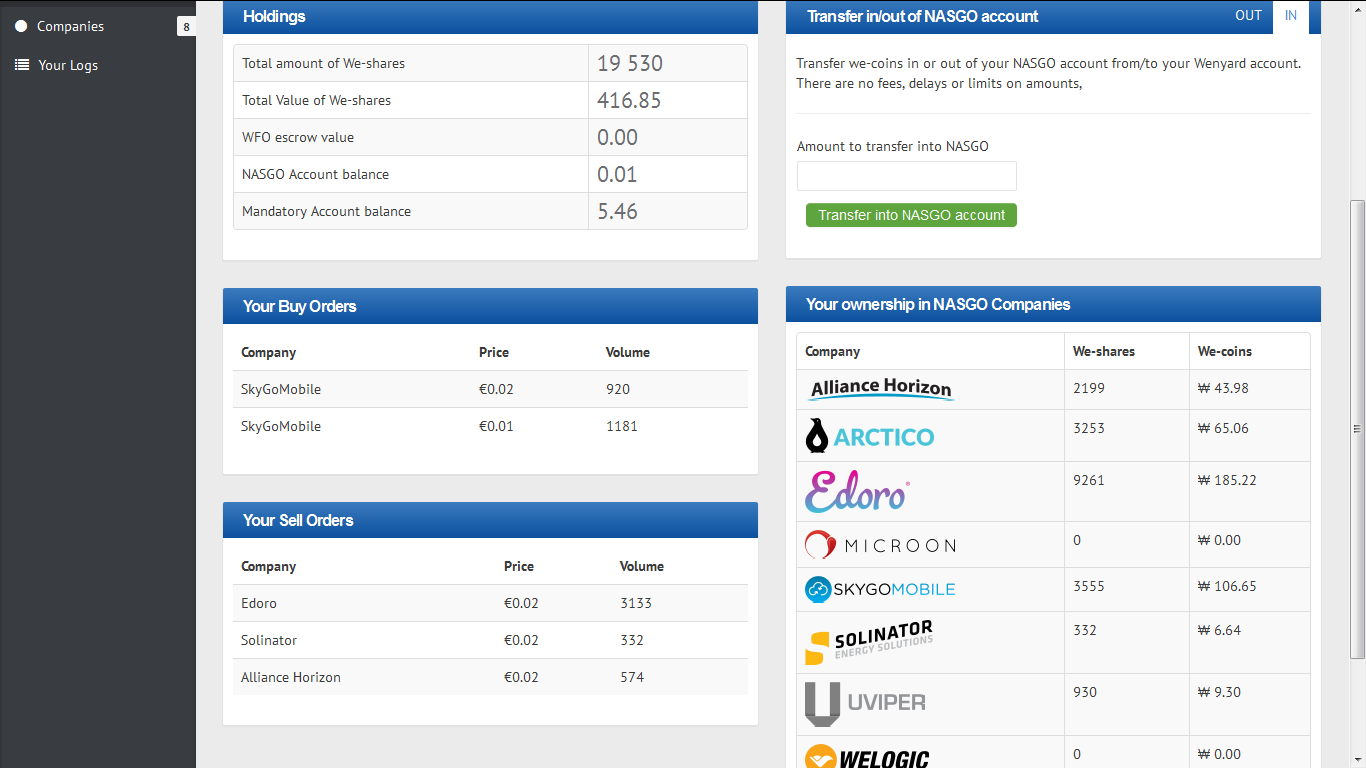Click the Welogic company logo
This screenshot has height=768, width=1366.
(867, 757)
